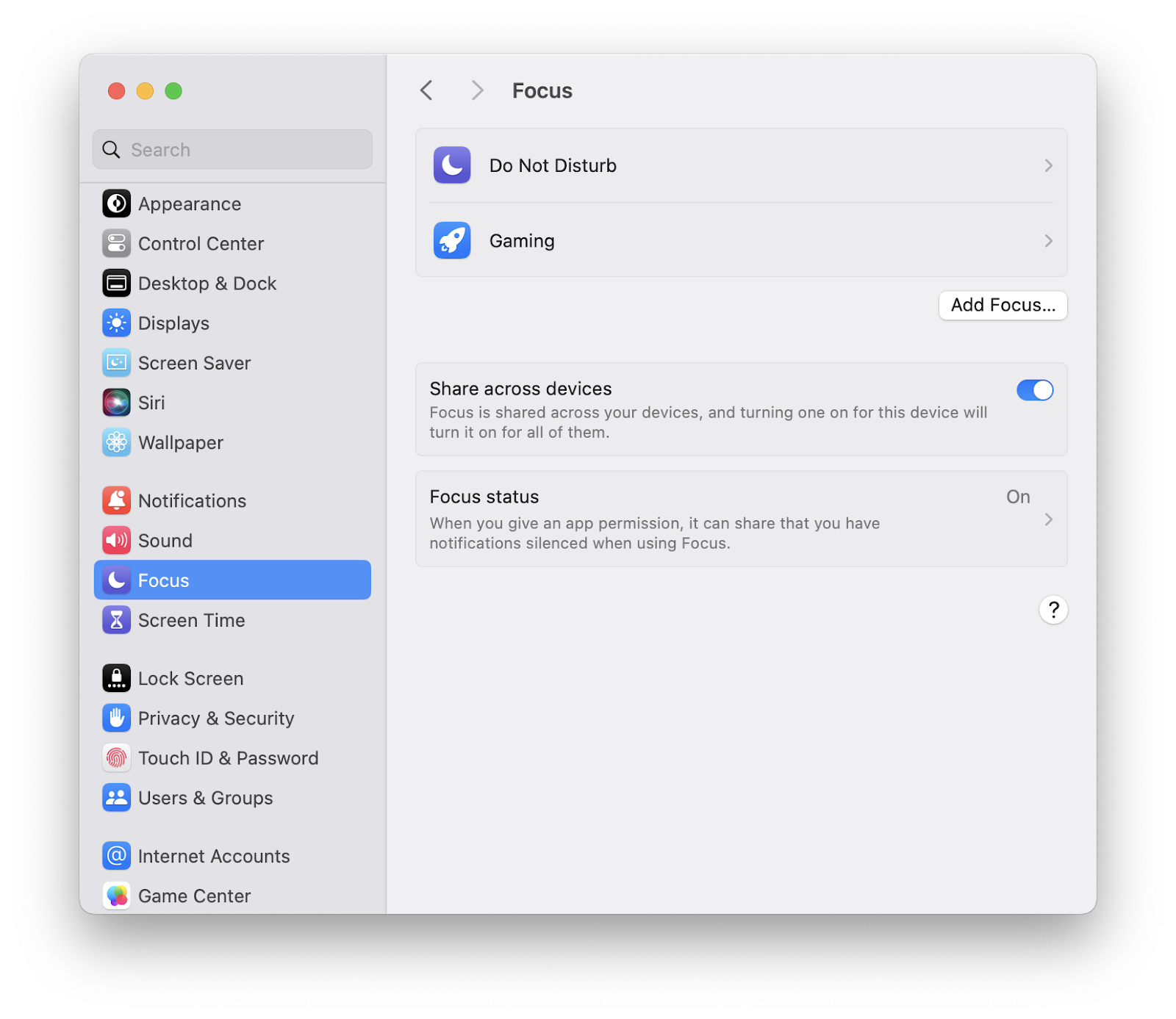Image resolution: width=1176 pixels, height=1019 pixels.
Task: Open the Appearance settings icon
Action: (x=116, y=204)
